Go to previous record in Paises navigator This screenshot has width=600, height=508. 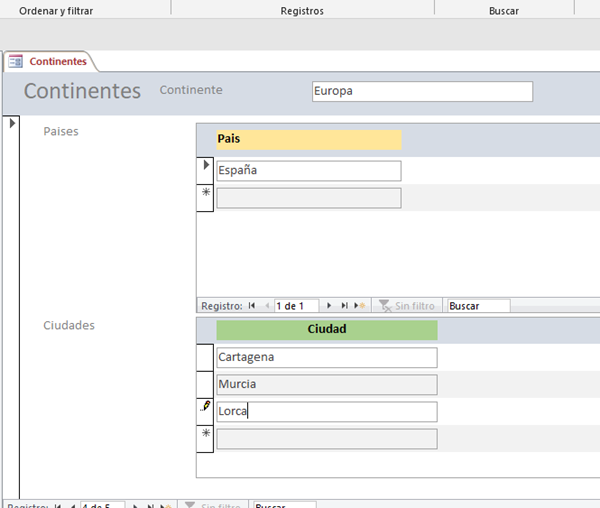click(266, 306)
